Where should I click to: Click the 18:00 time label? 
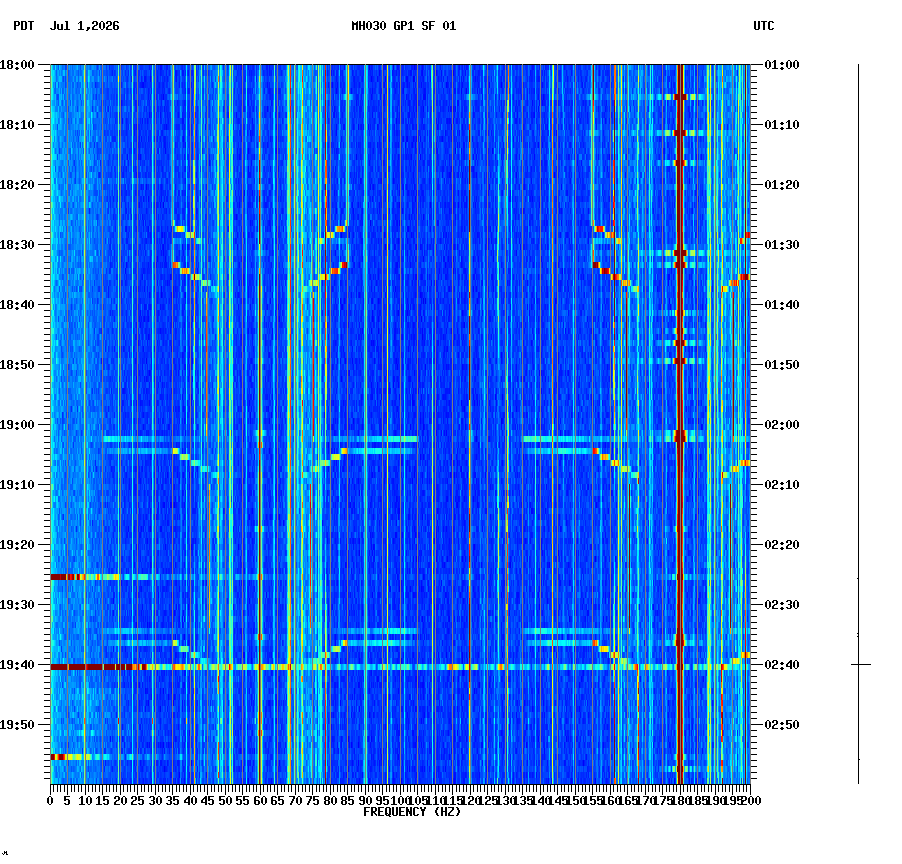[x=17, y=65]
